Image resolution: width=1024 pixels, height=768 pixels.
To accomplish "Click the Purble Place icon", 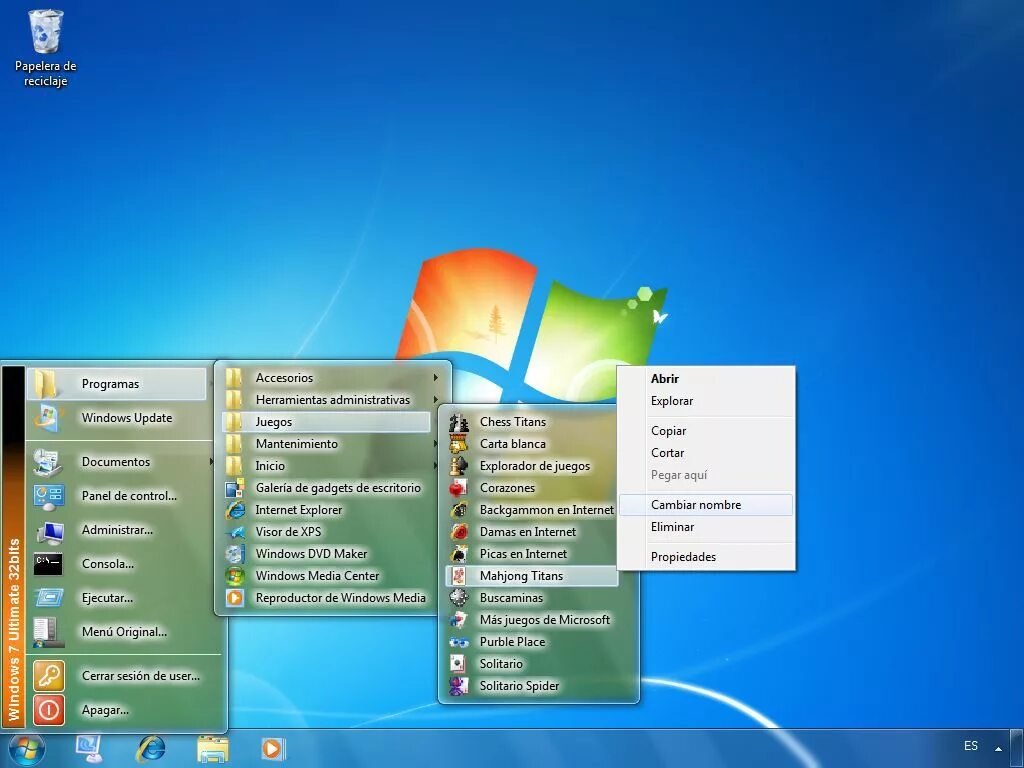I will pos(458,642).
